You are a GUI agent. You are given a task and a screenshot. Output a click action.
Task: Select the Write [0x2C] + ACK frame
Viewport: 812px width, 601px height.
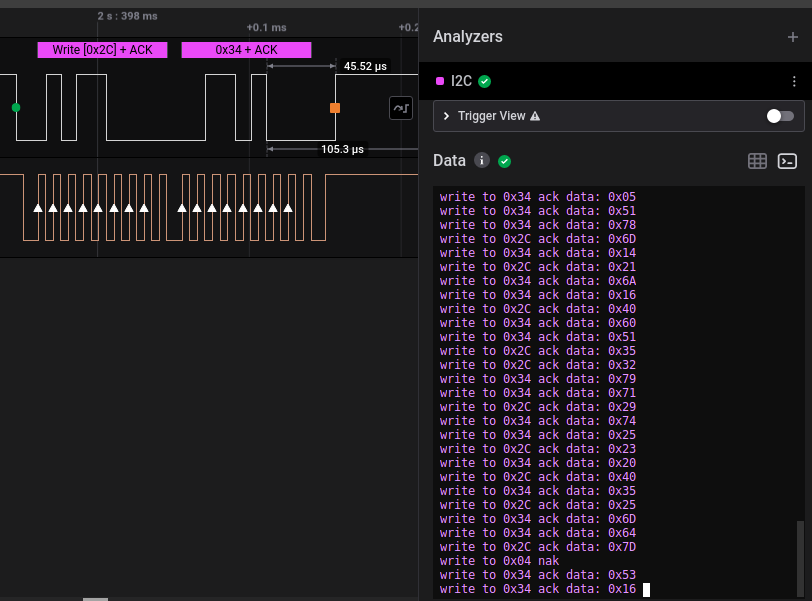(x=103, y=50)
